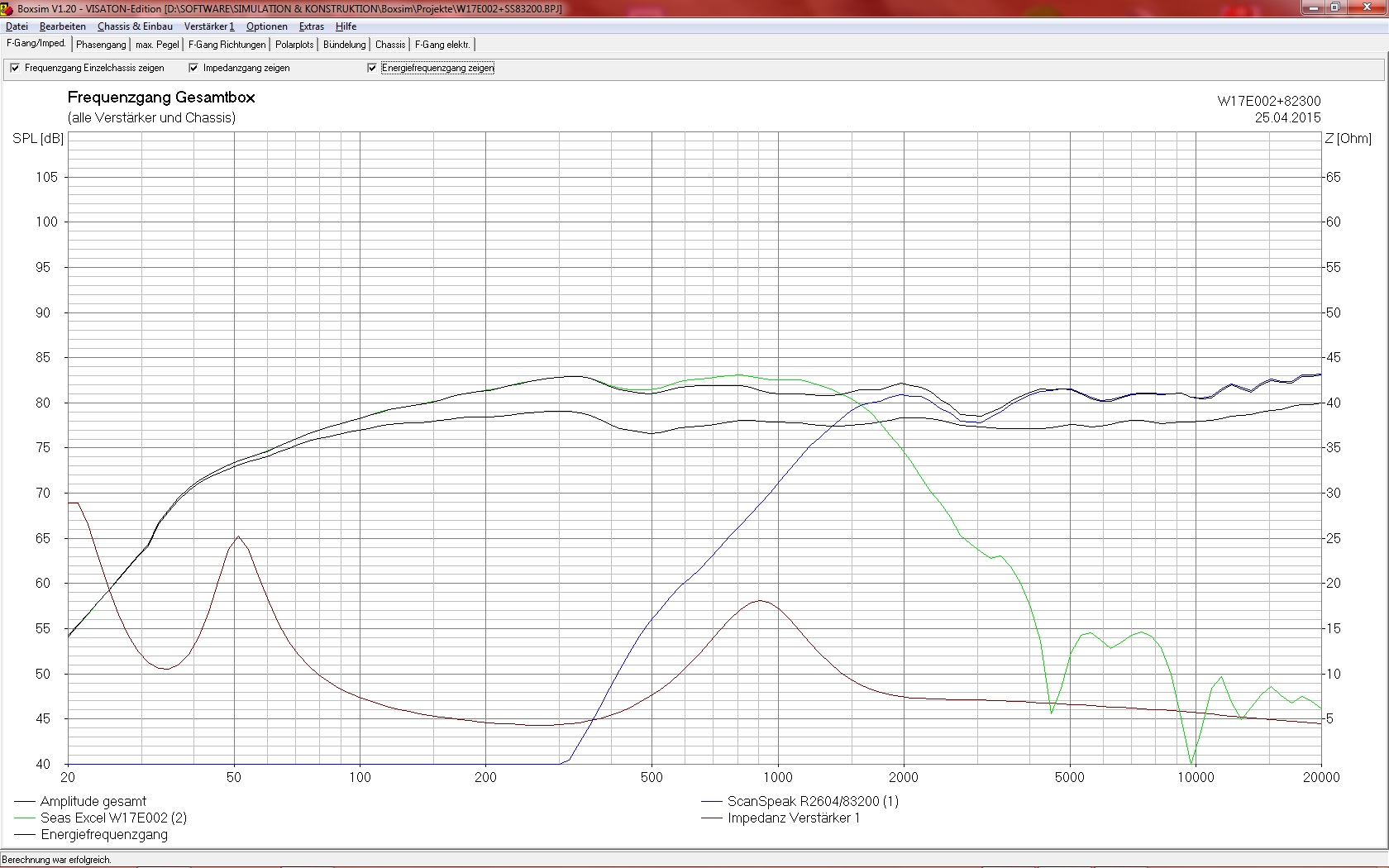Toggle the Impedanzgang zeigen checkbox
The height and width of the screenshot is (868, 1389).
(x=193, y=68)
